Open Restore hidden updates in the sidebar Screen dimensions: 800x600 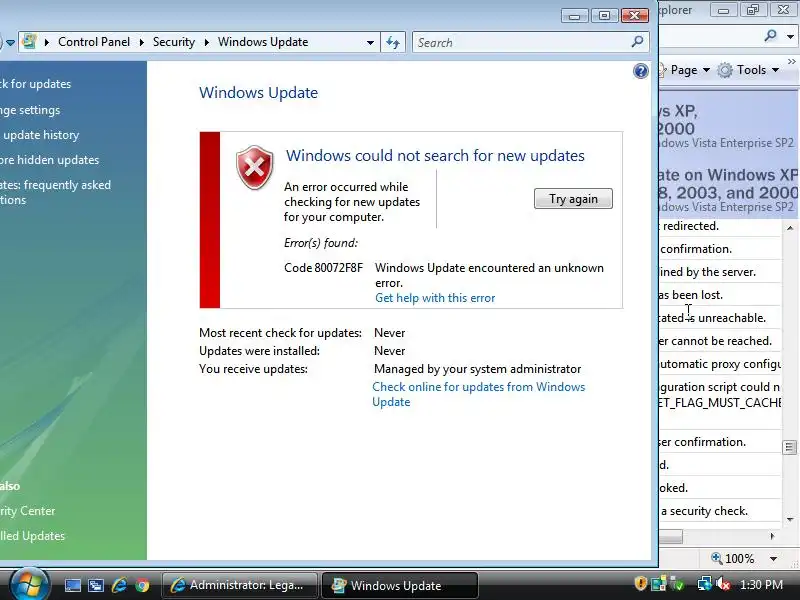pos(49,160)
